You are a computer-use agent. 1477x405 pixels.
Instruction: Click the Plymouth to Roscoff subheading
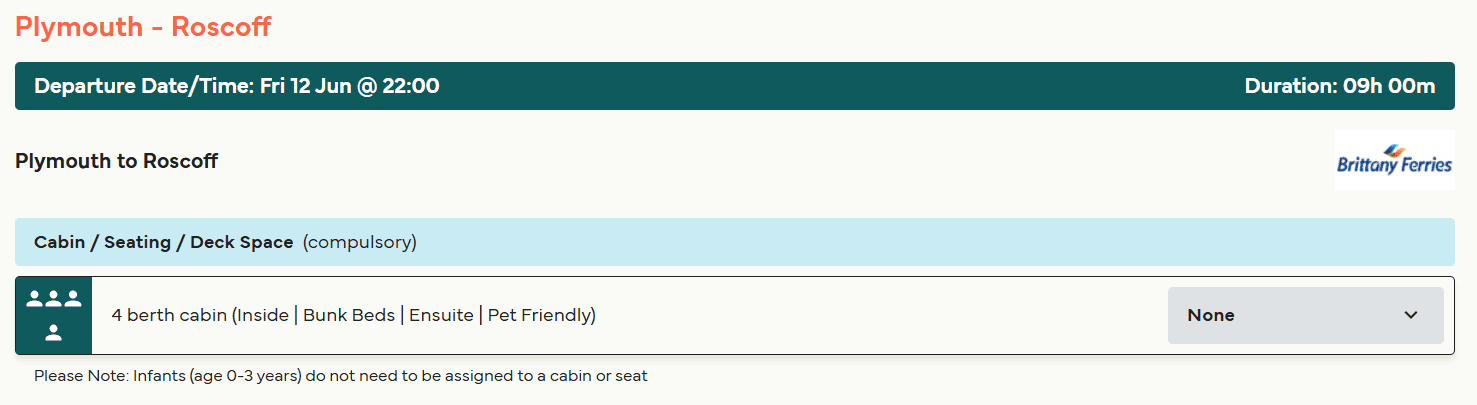tap(117, 161)
